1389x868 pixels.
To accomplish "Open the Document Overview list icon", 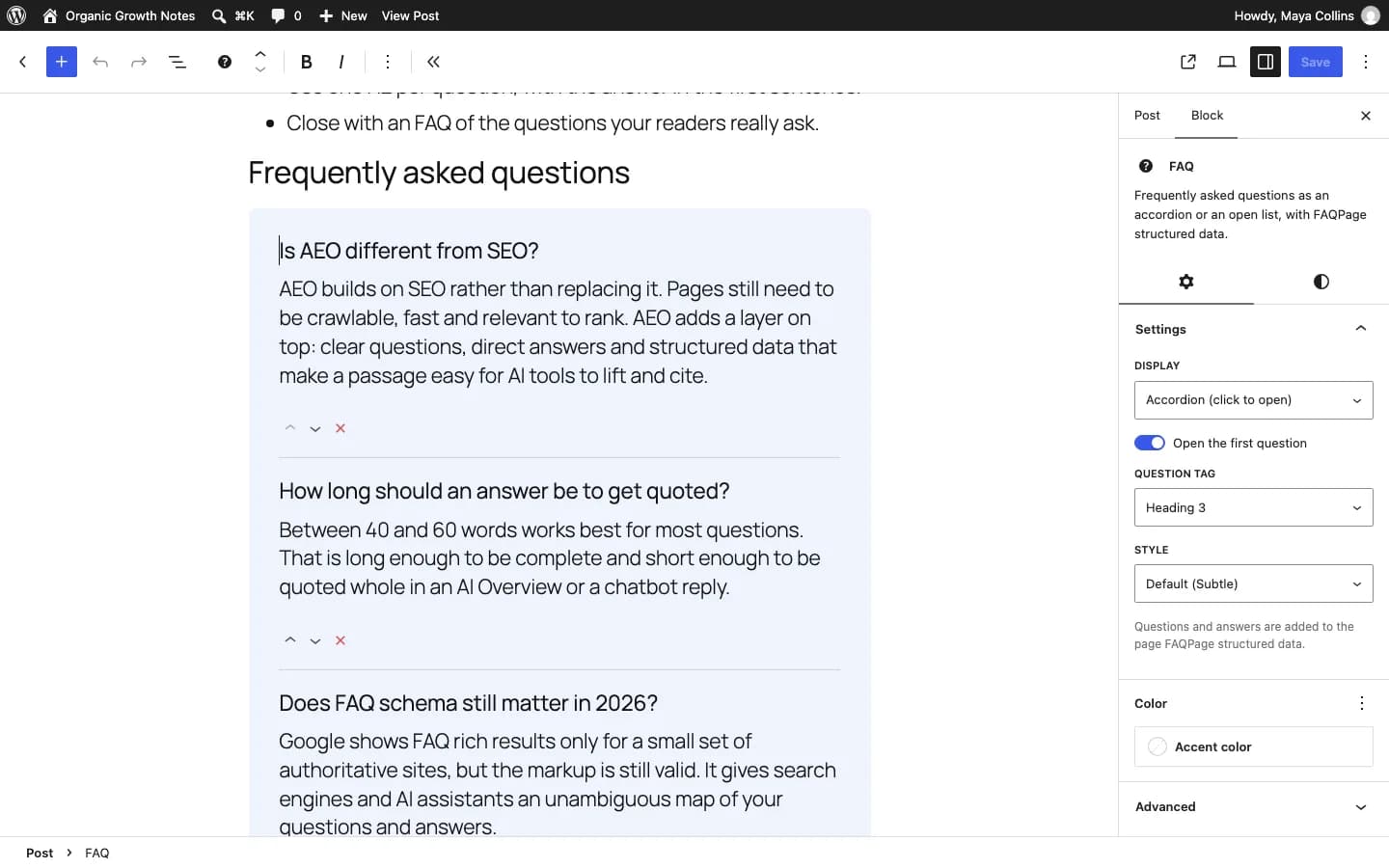I will 177,62.
